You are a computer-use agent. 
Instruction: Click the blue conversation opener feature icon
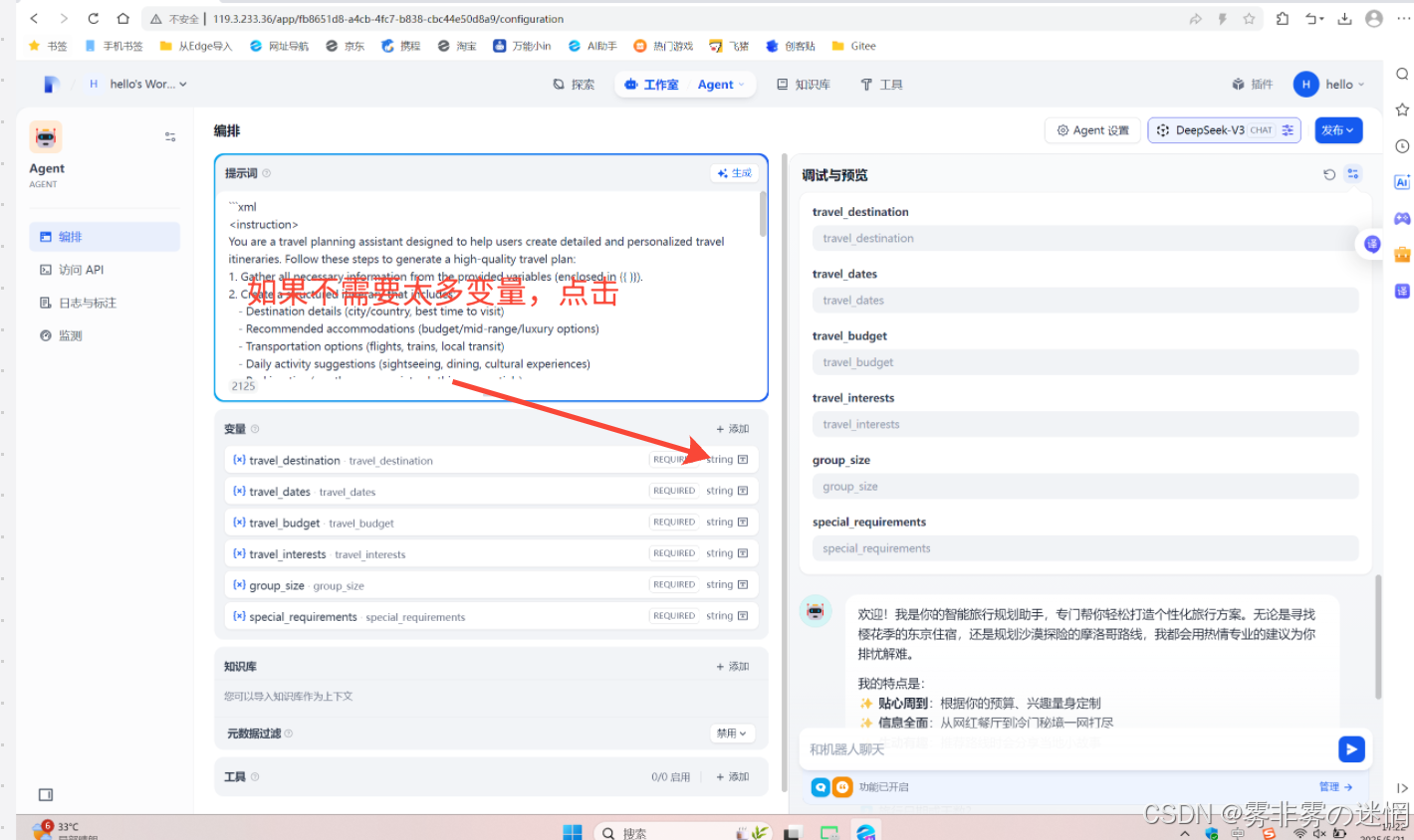[821, 787]
